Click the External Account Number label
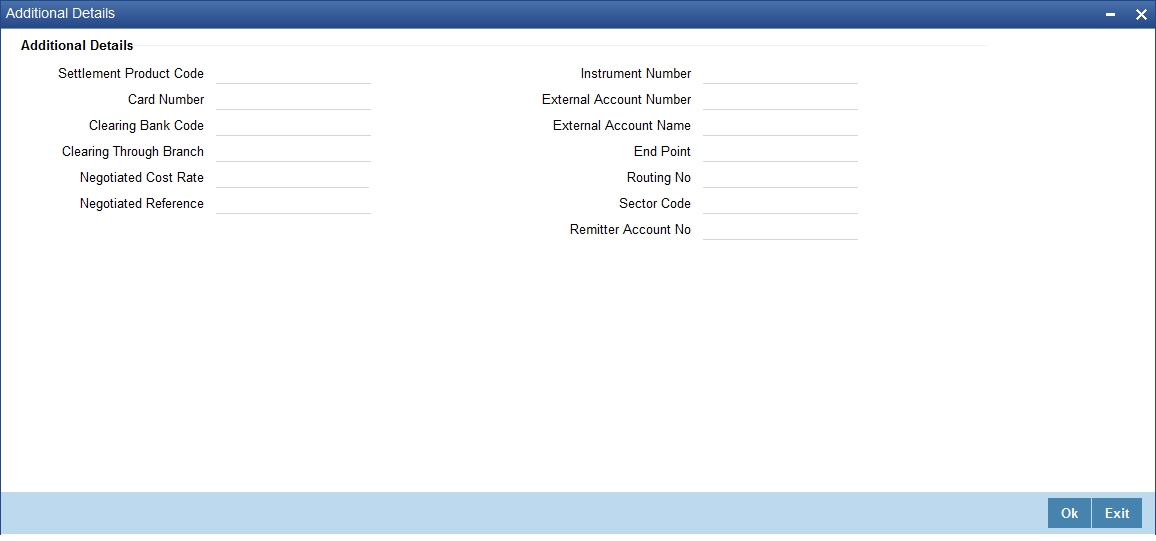1156x541 pixels. tap(616, 100)
